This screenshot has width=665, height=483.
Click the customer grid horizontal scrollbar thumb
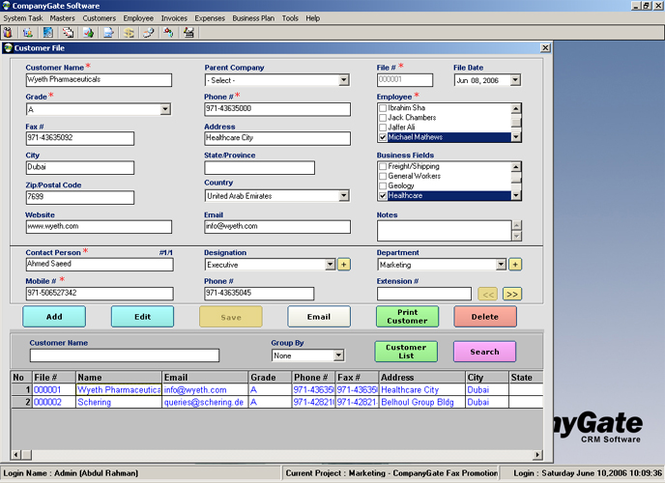coord(26,455)
